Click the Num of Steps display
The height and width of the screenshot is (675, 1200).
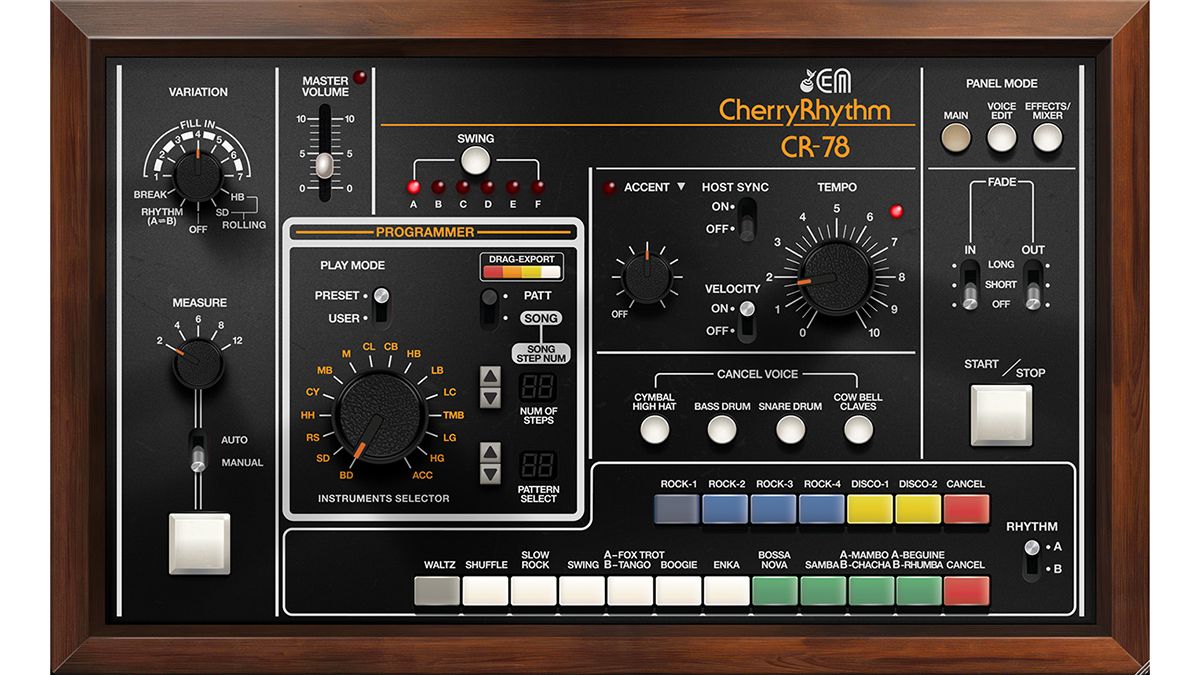(x=539, y=388)
